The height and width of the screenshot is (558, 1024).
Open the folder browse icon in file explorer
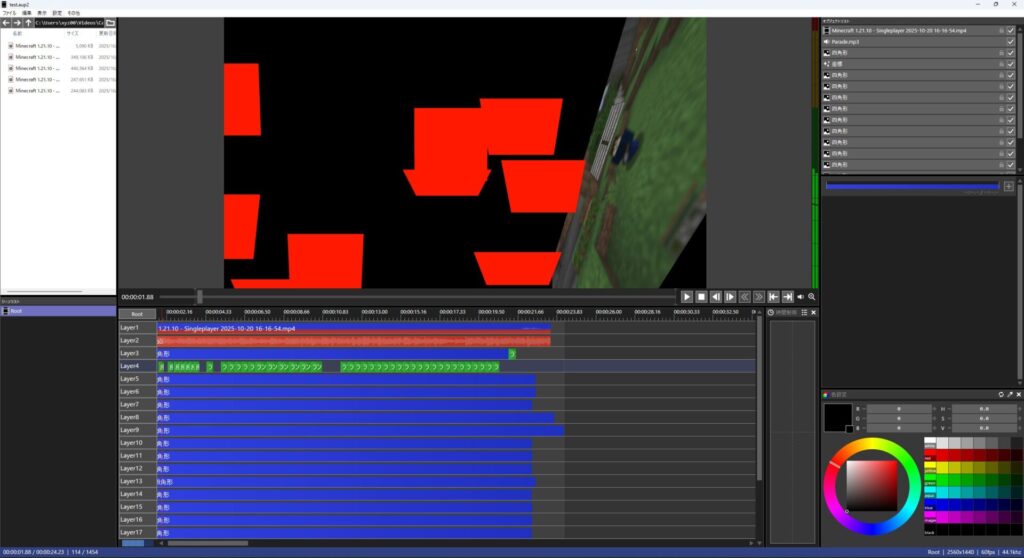110,22
